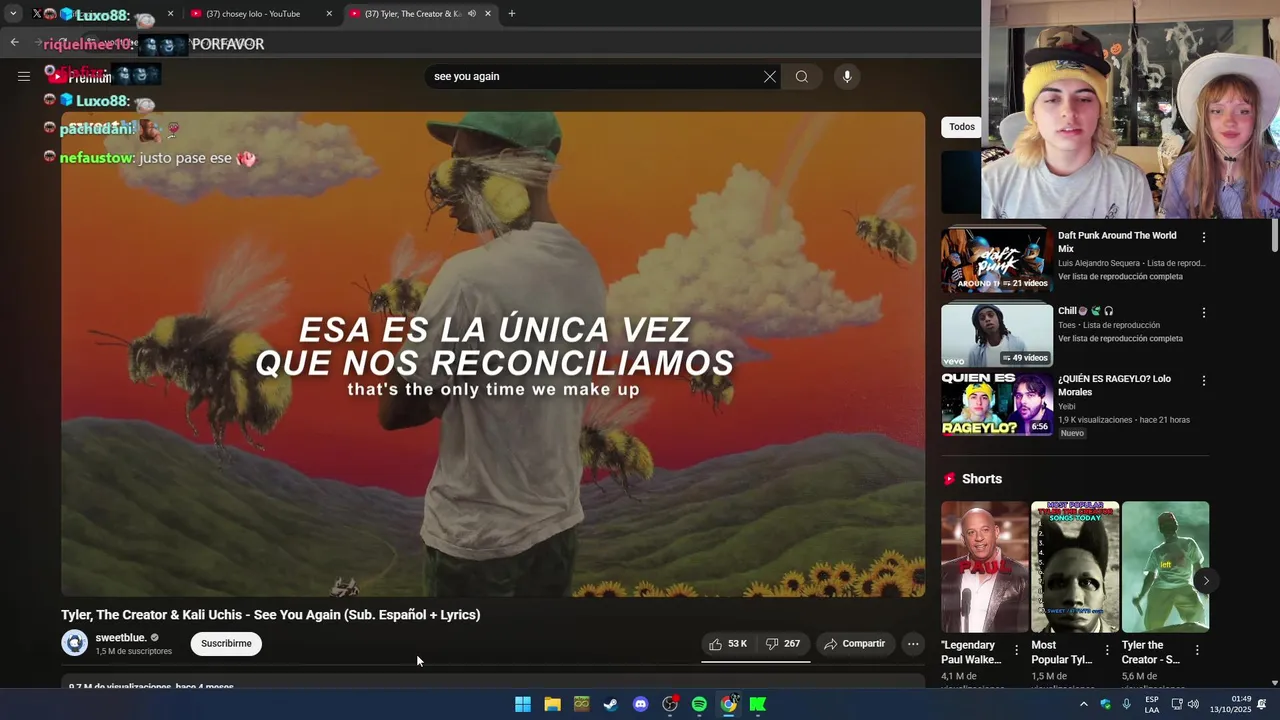Open Steam from the taskbar
Screen dimensions: 1280x720
611,704
